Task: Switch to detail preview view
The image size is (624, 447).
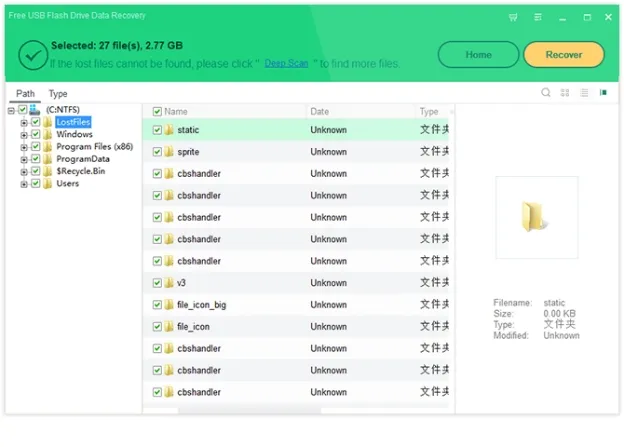Action: (x=603, y=93)
